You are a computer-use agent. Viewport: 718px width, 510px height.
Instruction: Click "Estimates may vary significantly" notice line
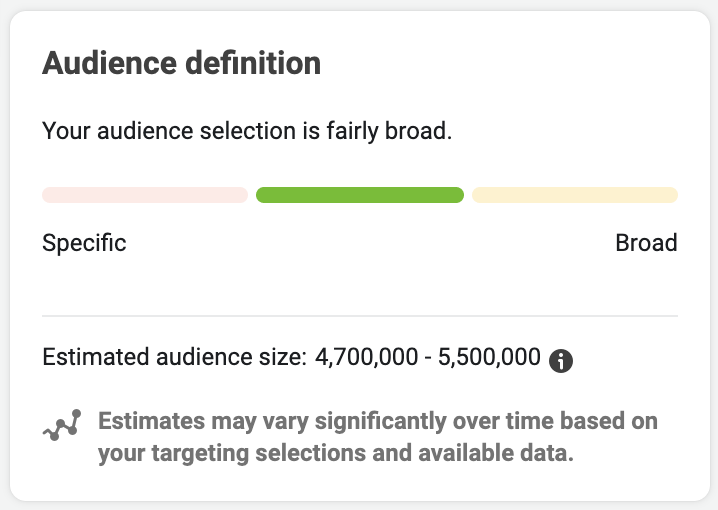pos(378,421)
